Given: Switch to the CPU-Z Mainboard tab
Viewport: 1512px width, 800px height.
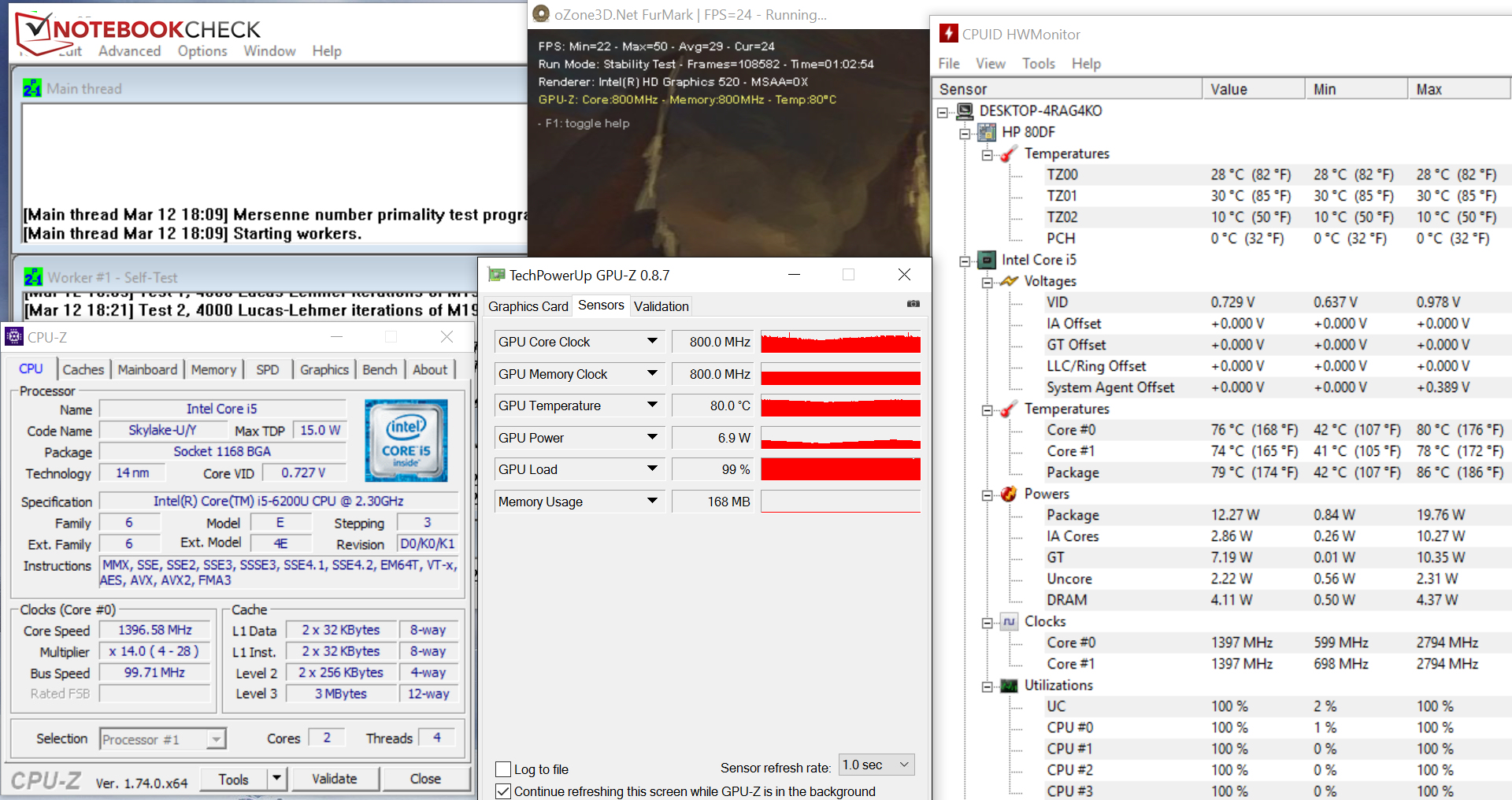Looking at the screenshot, I should (147, 369).
